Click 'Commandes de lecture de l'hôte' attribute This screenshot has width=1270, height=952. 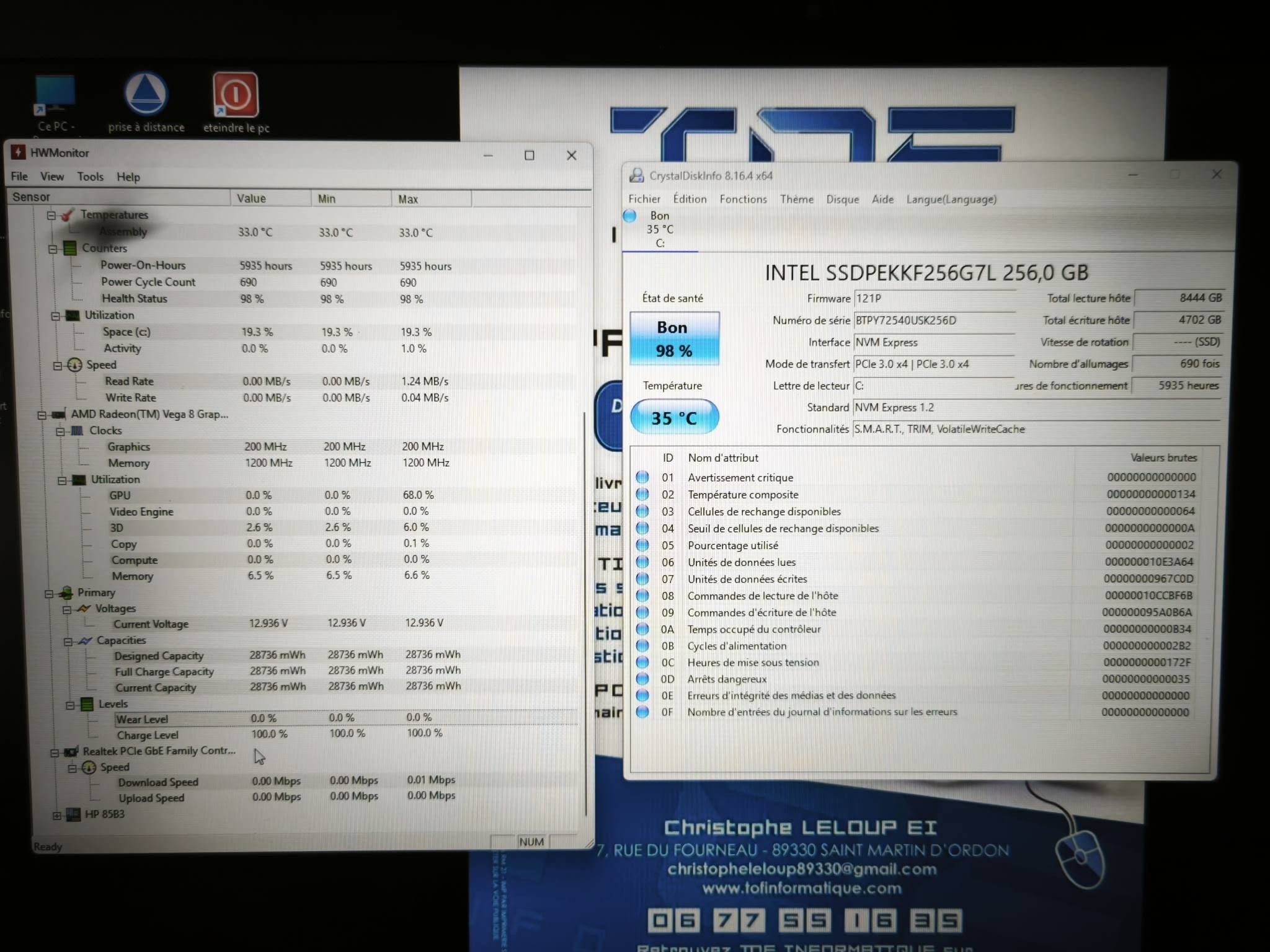763,596
